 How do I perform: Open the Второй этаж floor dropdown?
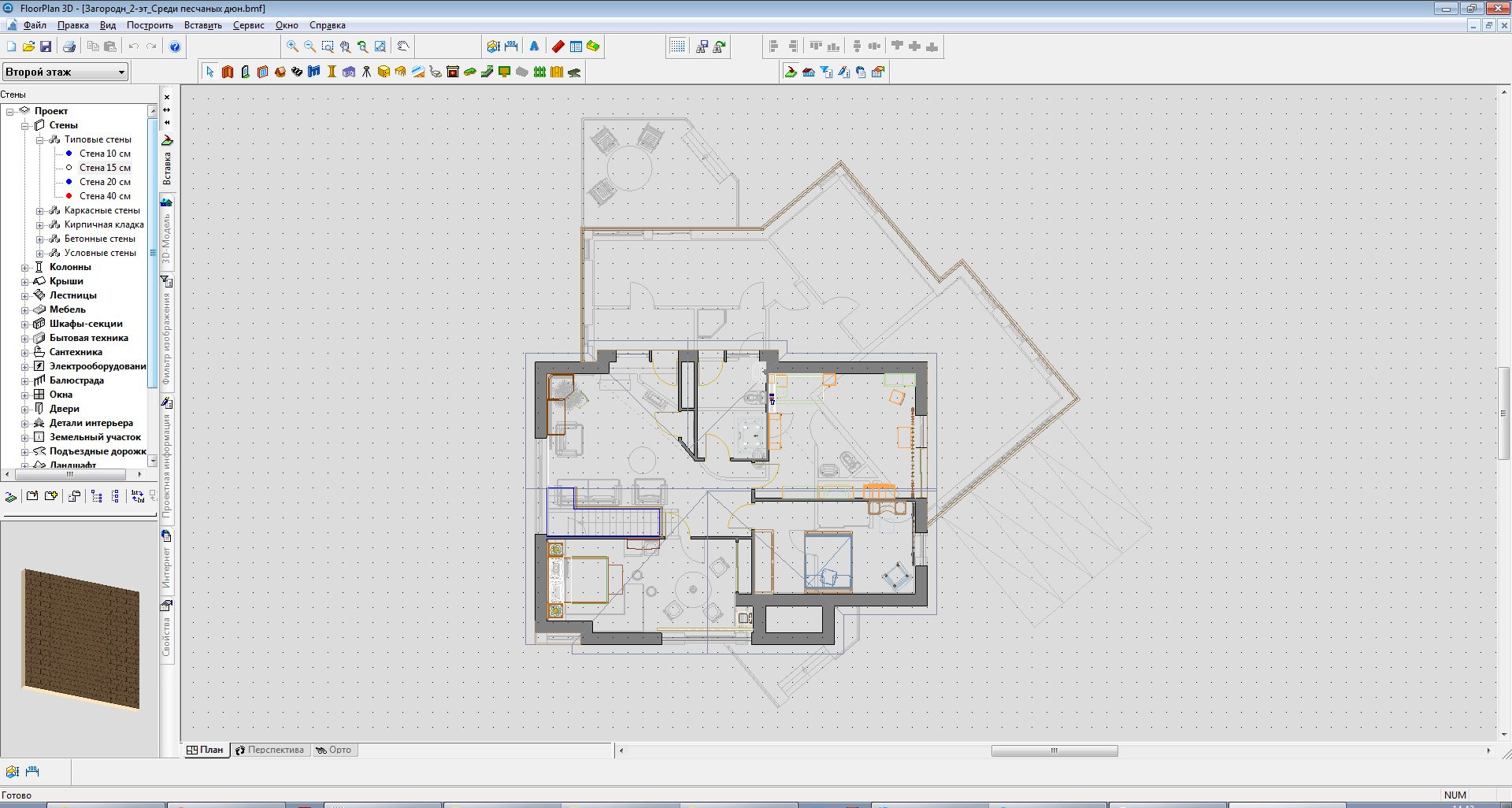pyautogui.click(x=65, y=72)
